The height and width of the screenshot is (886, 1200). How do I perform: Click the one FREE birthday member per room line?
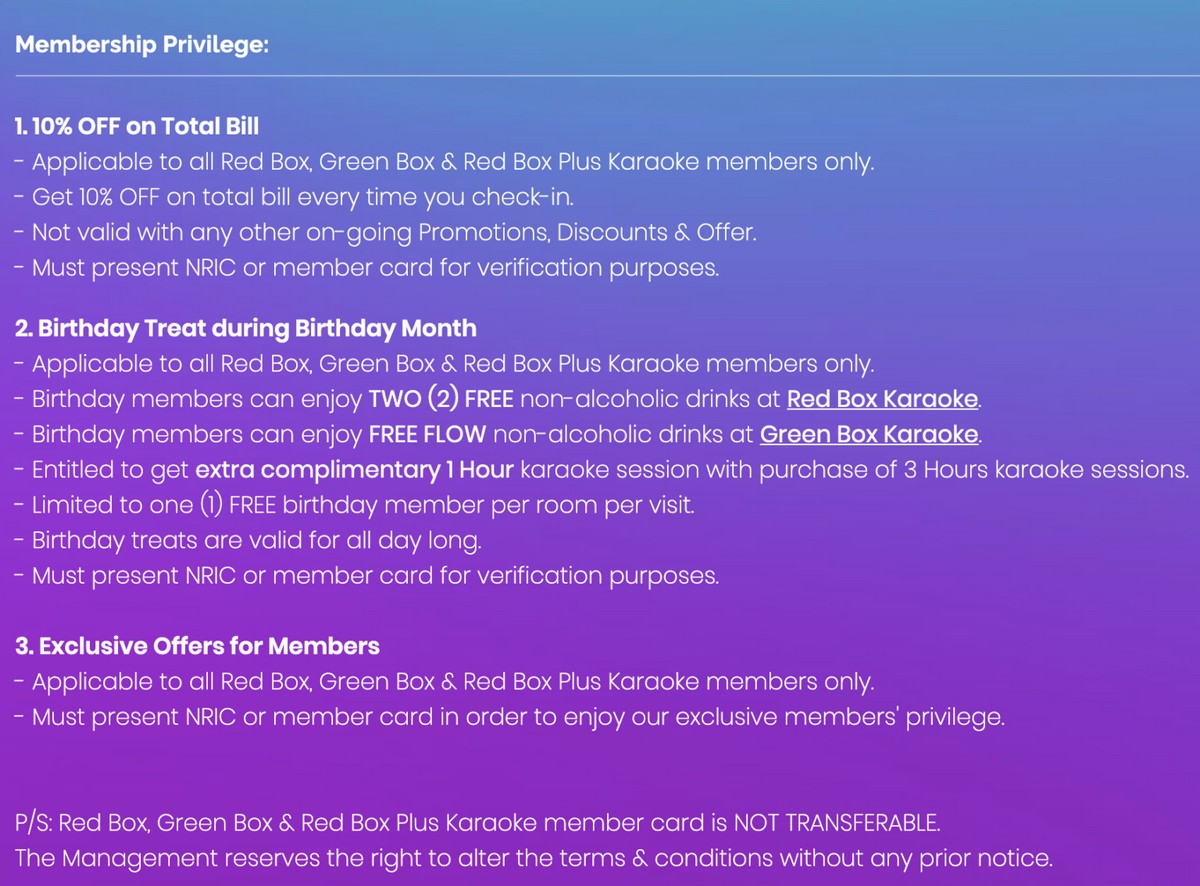(x=355, y=505)
